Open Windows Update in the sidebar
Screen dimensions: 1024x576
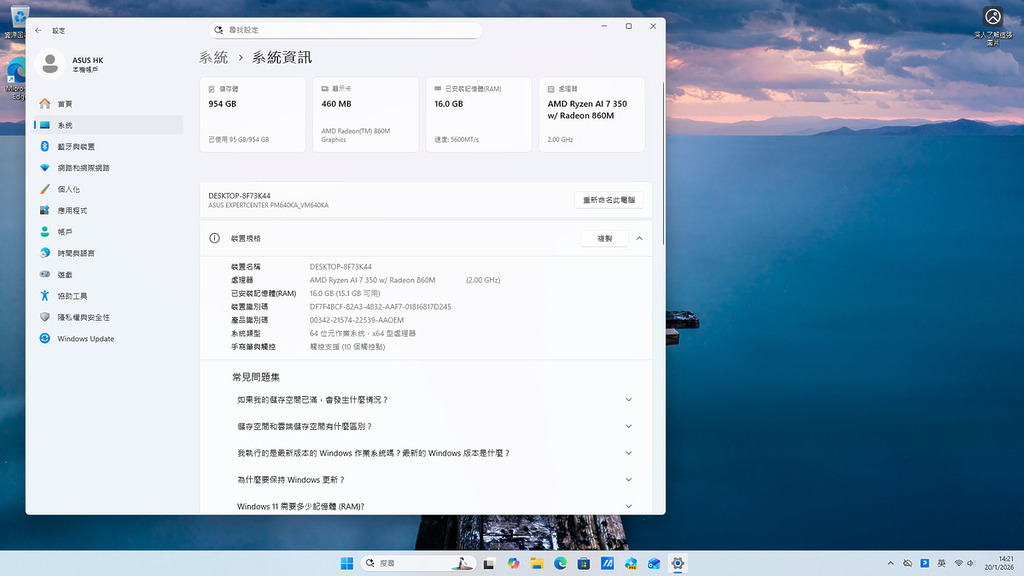point(98,338)
